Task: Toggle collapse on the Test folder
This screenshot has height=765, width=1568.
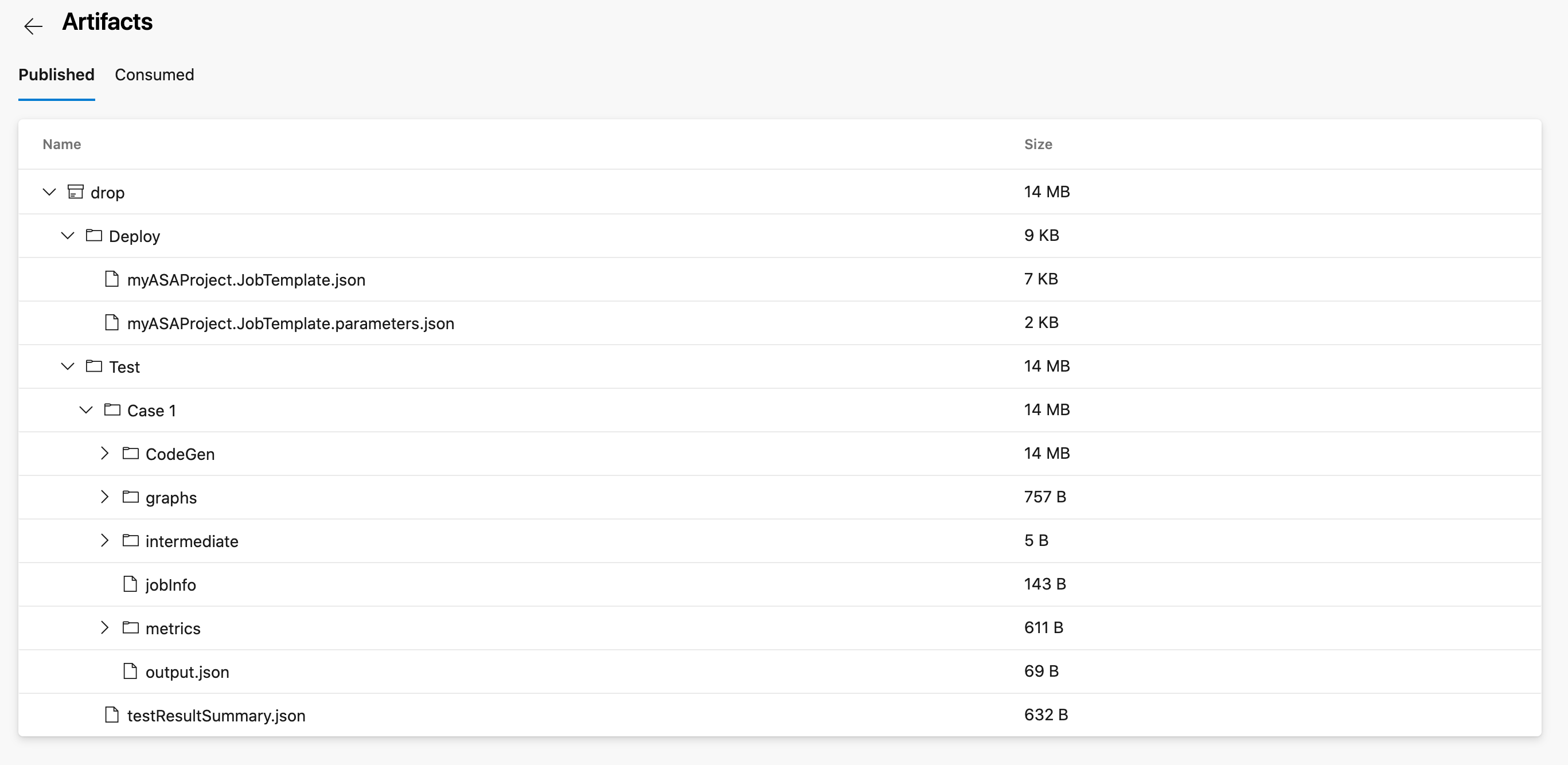Action: 68,366
